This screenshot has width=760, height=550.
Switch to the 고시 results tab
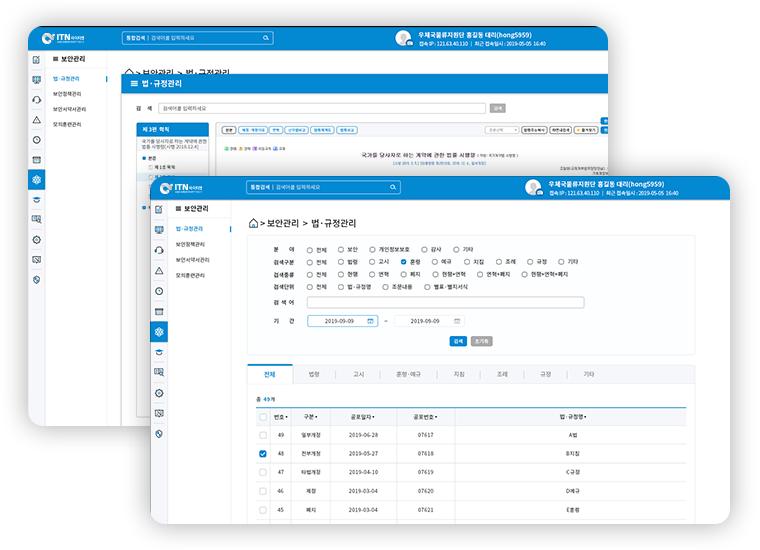pyautogui.click(x=359, y=374)
